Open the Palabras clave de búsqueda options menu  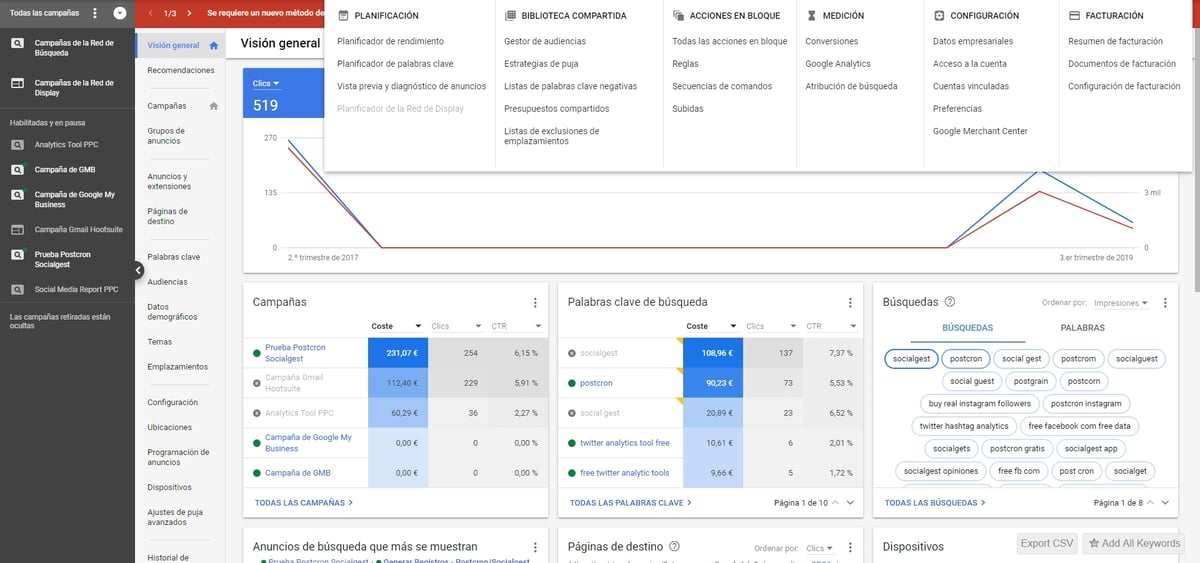click(x=850, y=302)
